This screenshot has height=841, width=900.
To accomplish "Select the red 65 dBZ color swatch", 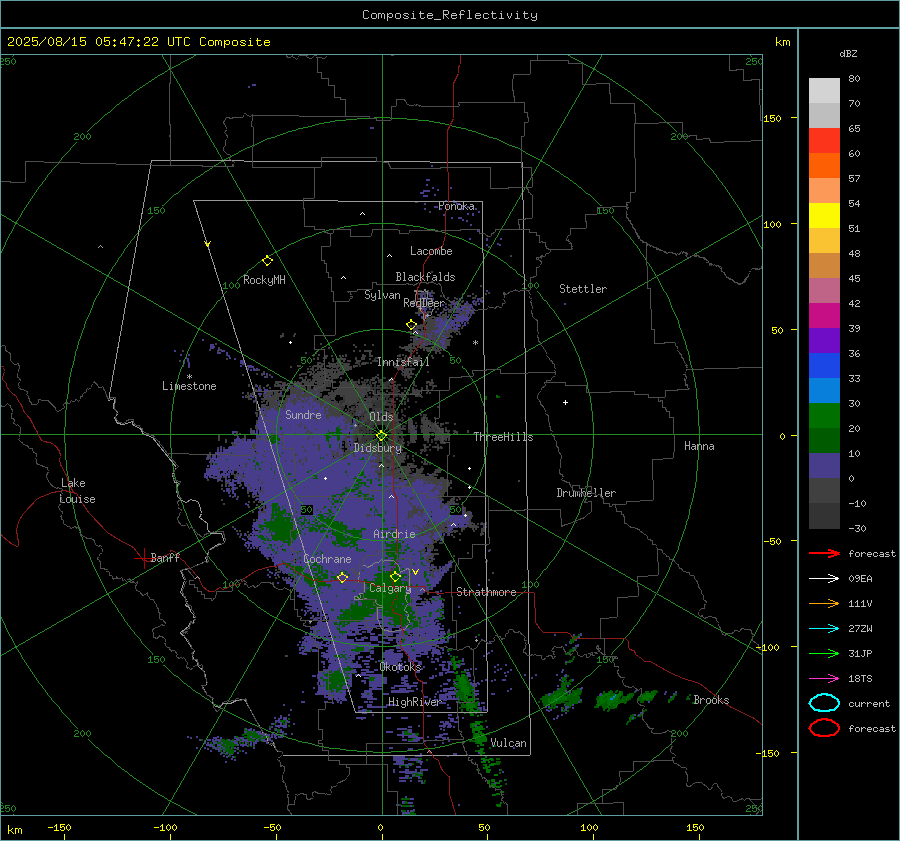I will (824, 141).
